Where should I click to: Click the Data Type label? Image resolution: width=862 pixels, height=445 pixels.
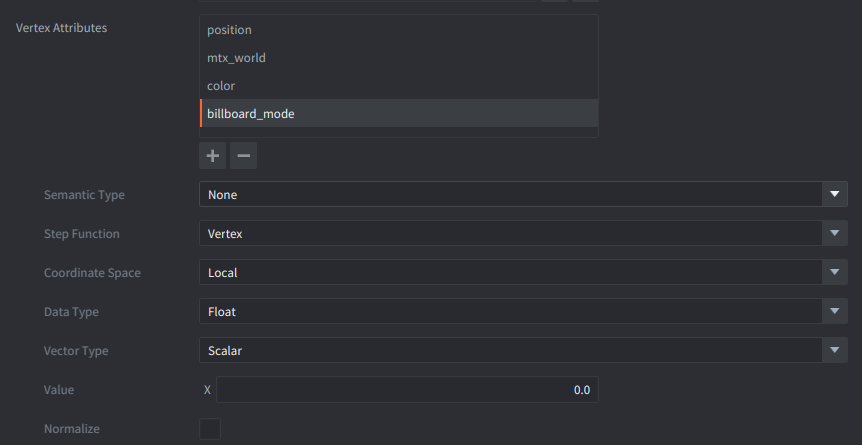pyautogui.click(x=71, y=312)
